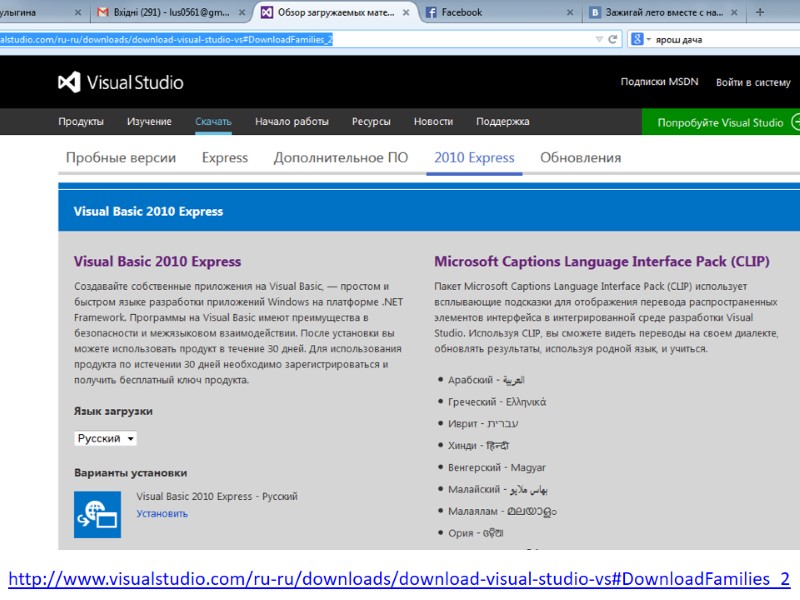
Task: Switch to the Facebook browser tab
Action: click(x=500, y=12)
